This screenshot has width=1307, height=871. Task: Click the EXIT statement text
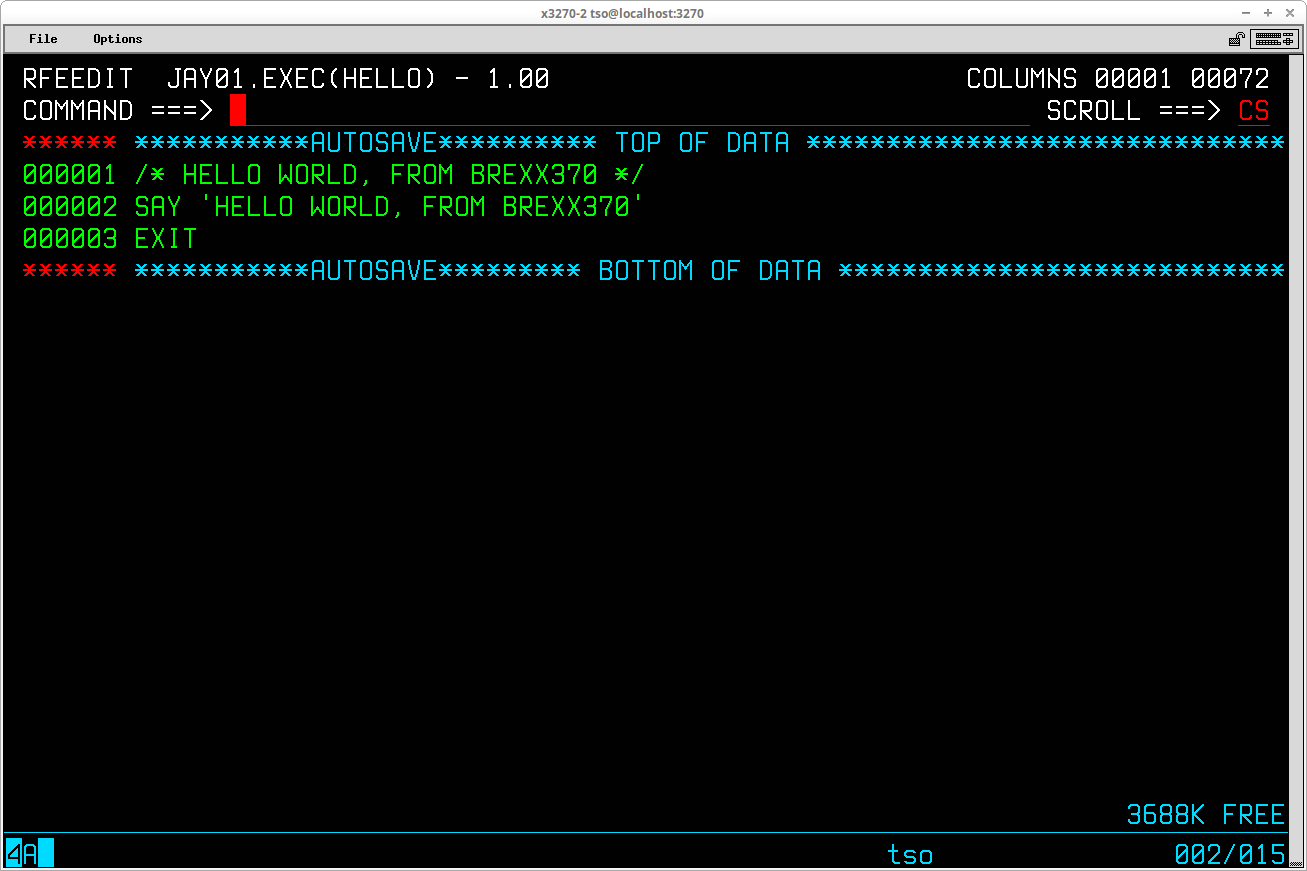166,239
